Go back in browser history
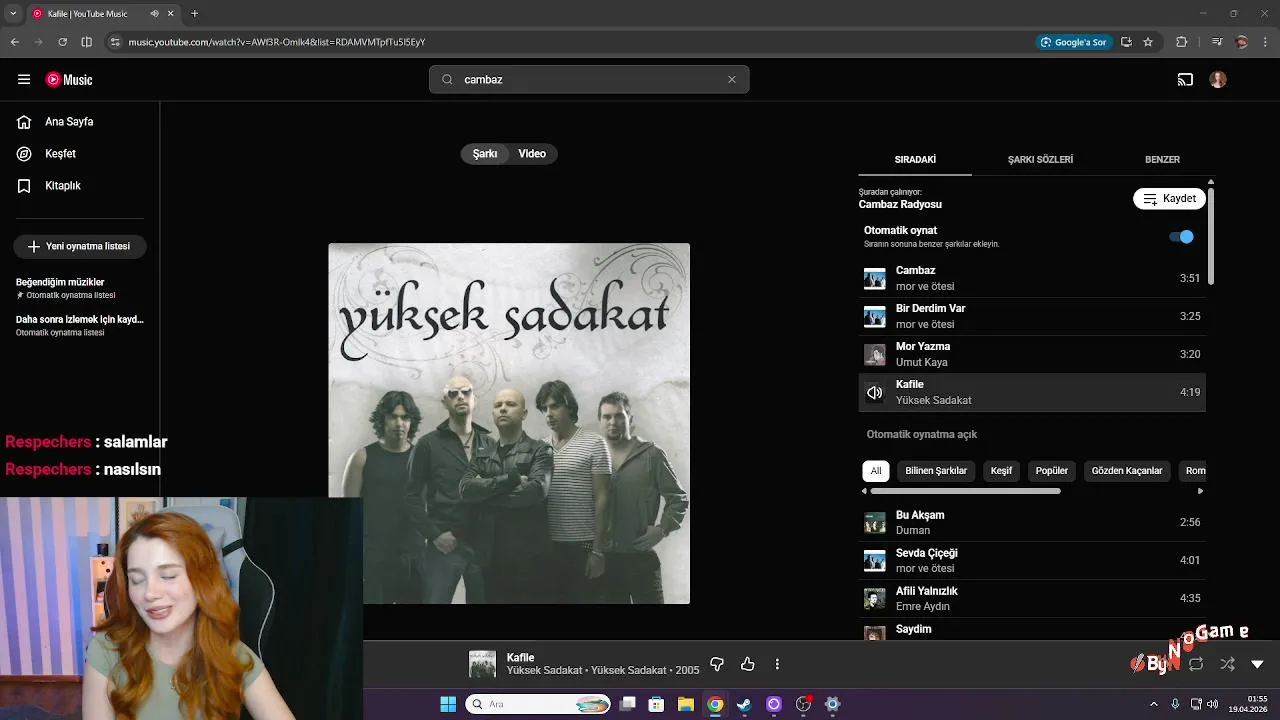Viewport: 1280px width, 720px height. click(14, 42)
